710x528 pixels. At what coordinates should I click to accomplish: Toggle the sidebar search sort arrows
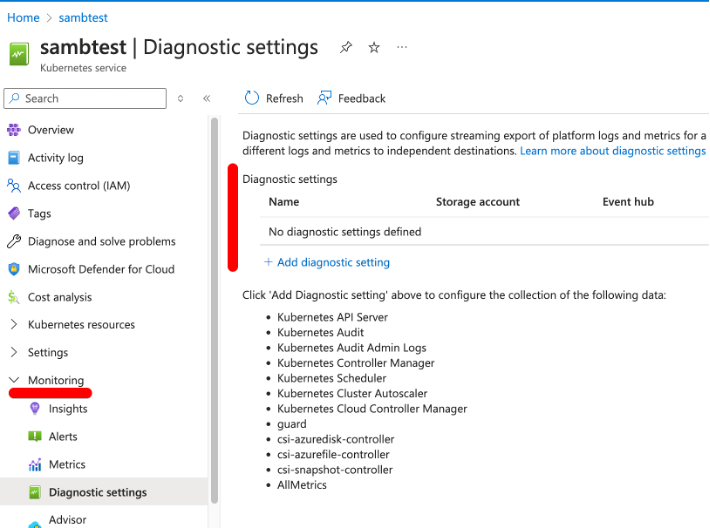(180, 98)
